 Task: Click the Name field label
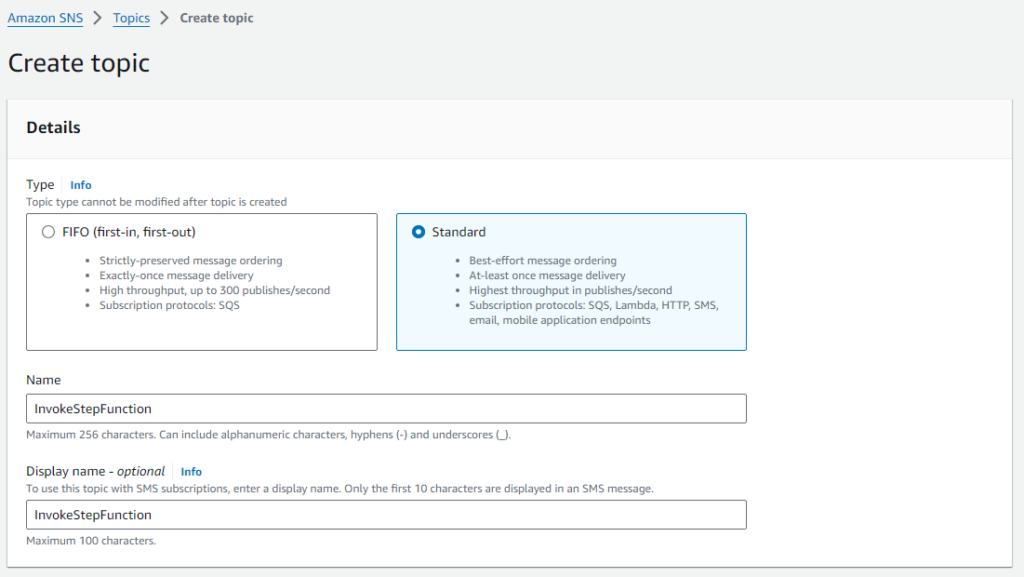click(43, 380)
